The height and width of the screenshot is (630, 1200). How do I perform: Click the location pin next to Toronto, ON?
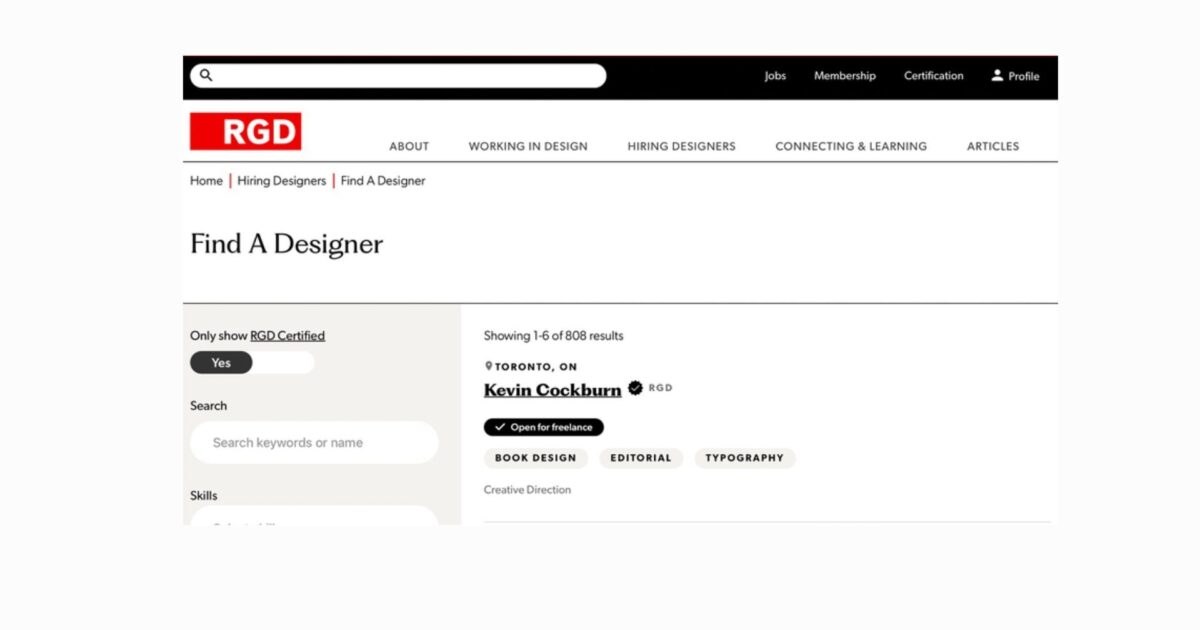[488, 366]
